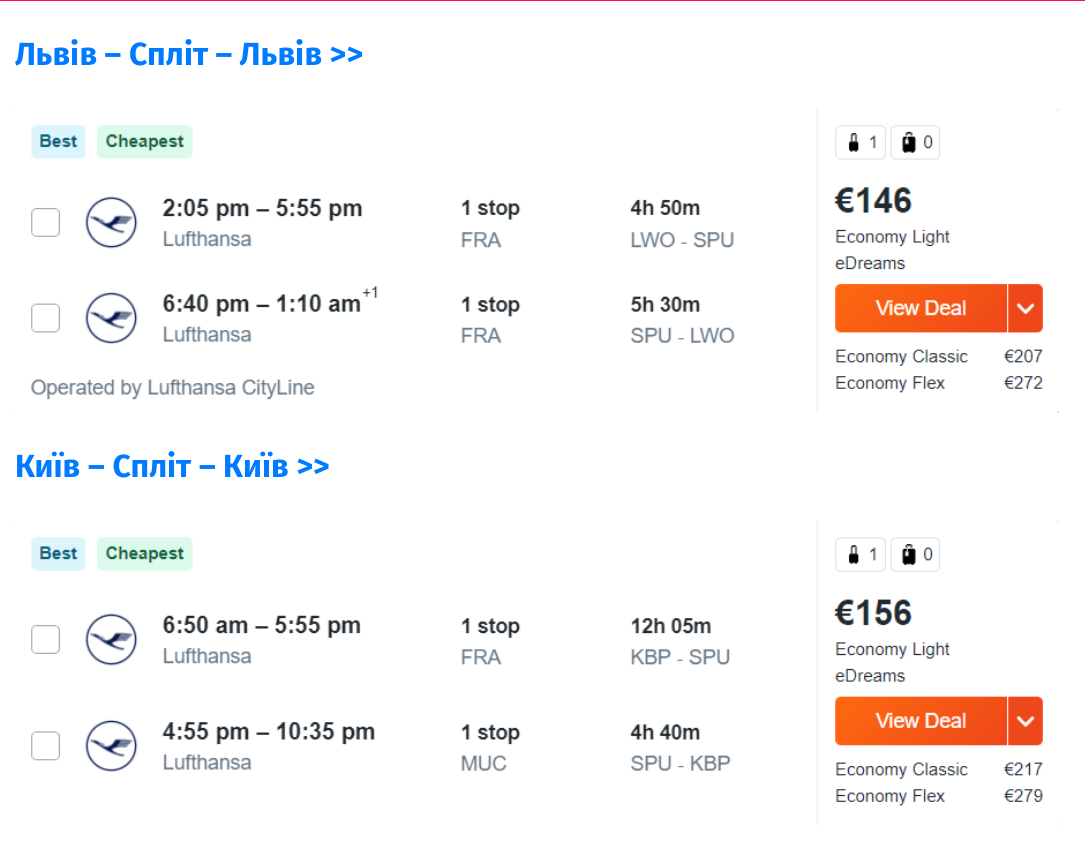This screenshot has width=1085, height=851.
Task: Expand dropdown arrow beside €146 View Deal
Action: point(1025,308)
